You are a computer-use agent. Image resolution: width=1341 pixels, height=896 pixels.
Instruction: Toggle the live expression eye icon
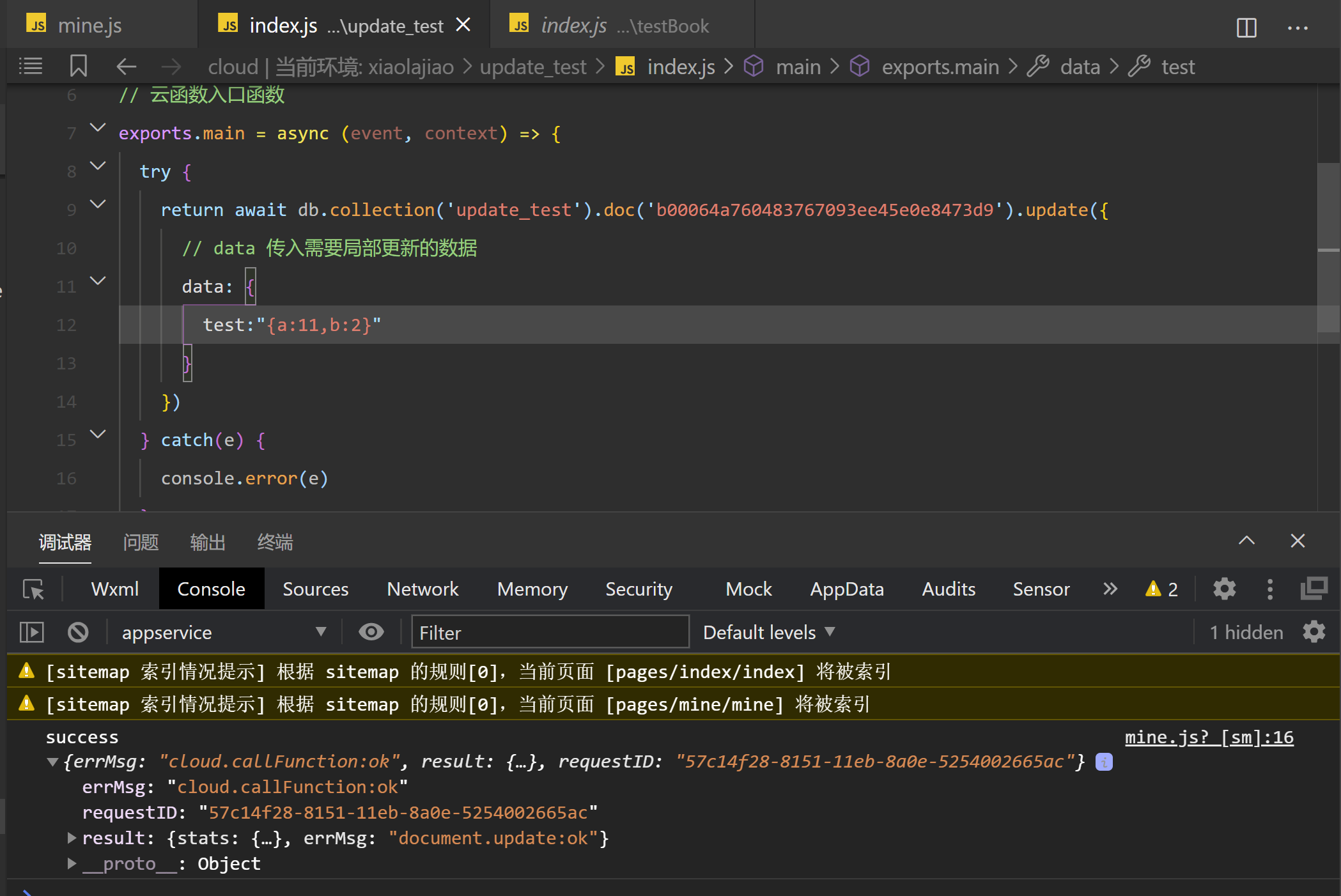[371, 632]
